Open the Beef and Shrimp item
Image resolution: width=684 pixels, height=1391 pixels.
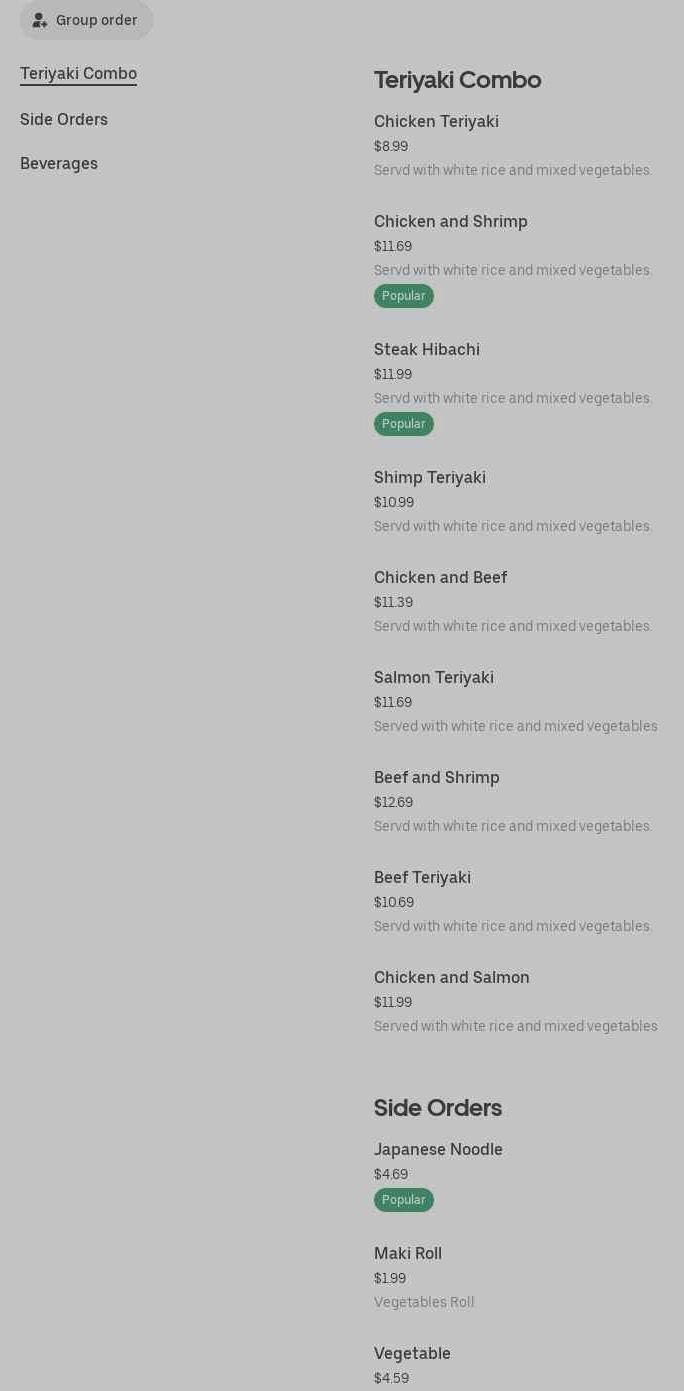[x=436, y=778]
